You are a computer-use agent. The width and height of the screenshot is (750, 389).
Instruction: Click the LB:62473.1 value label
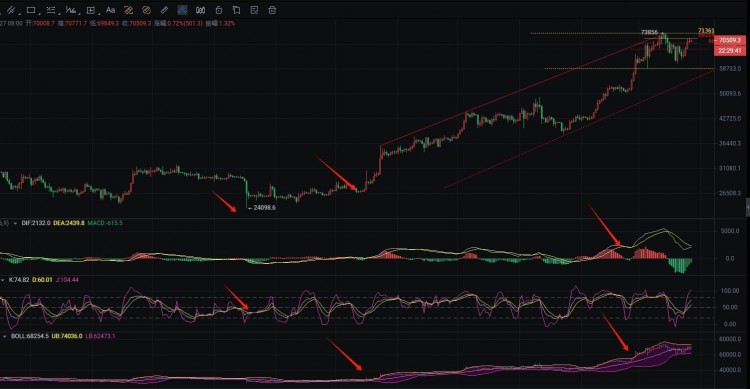click(100, 336)
